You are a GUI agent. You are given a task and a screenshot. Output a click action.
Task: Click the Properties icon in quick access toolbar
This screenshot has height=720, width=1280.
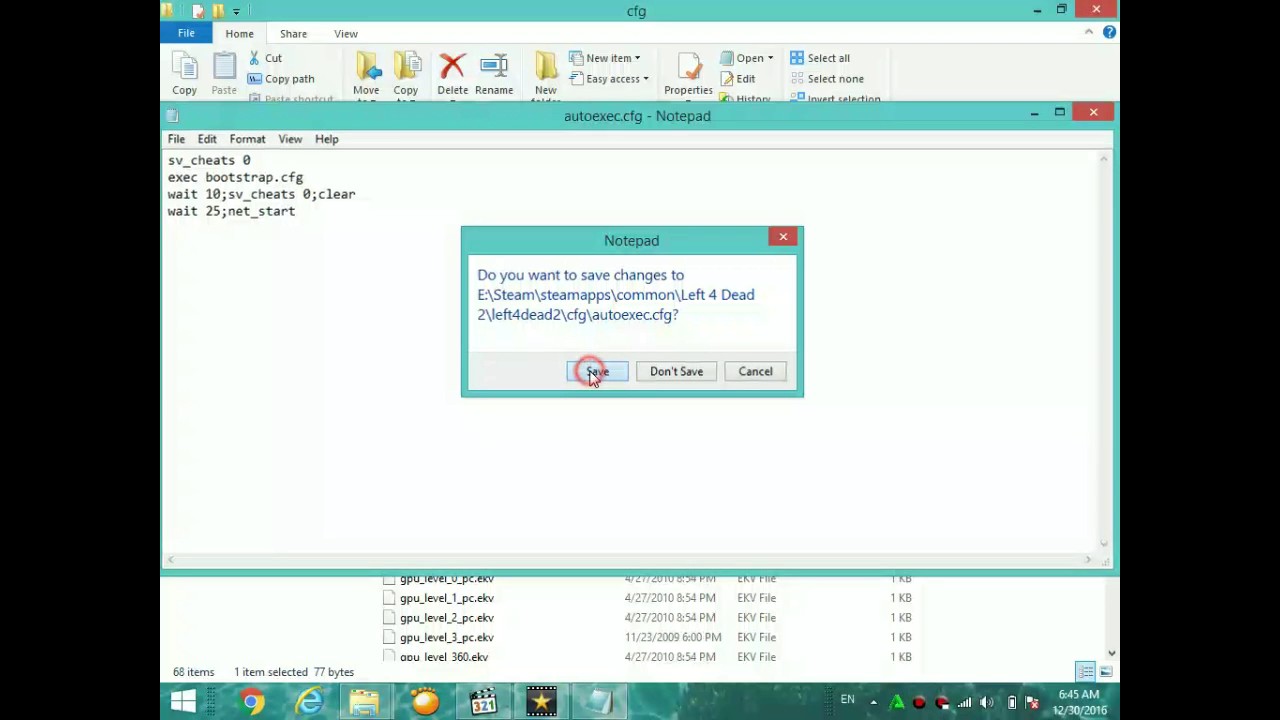[198, 11]
